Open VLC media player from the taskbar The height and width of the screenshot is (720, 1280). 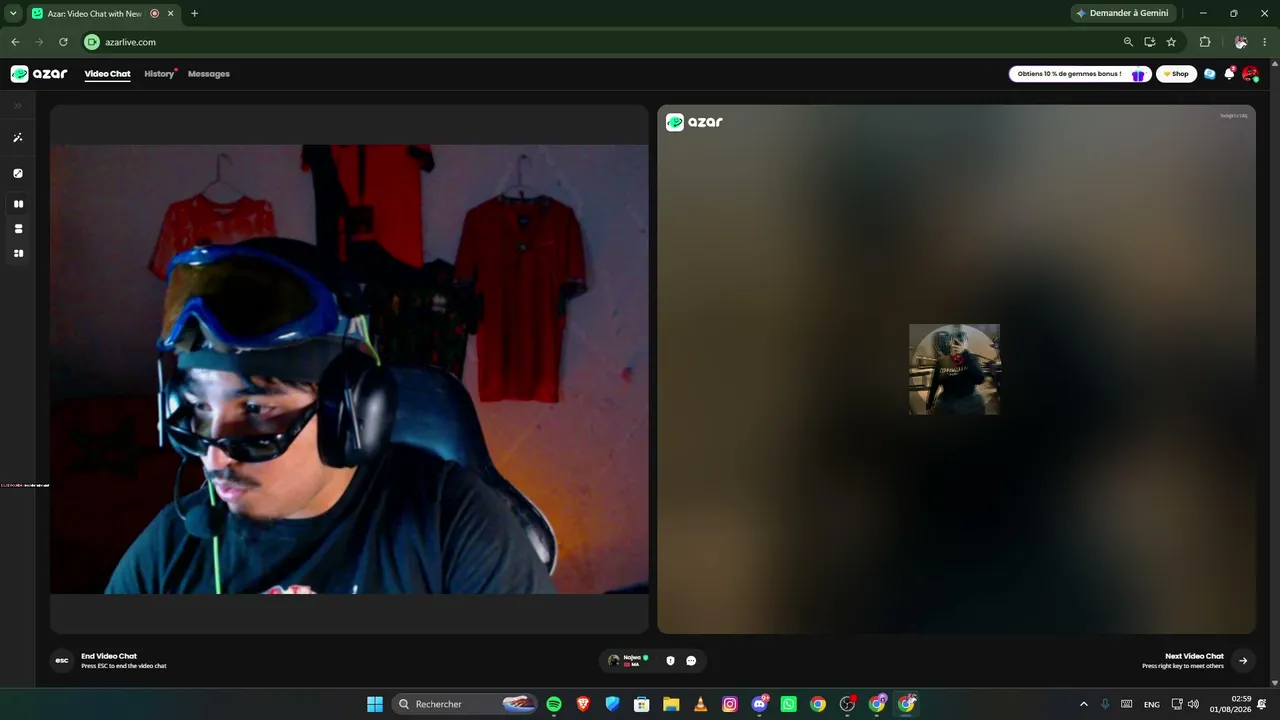[x=700, y=704]
